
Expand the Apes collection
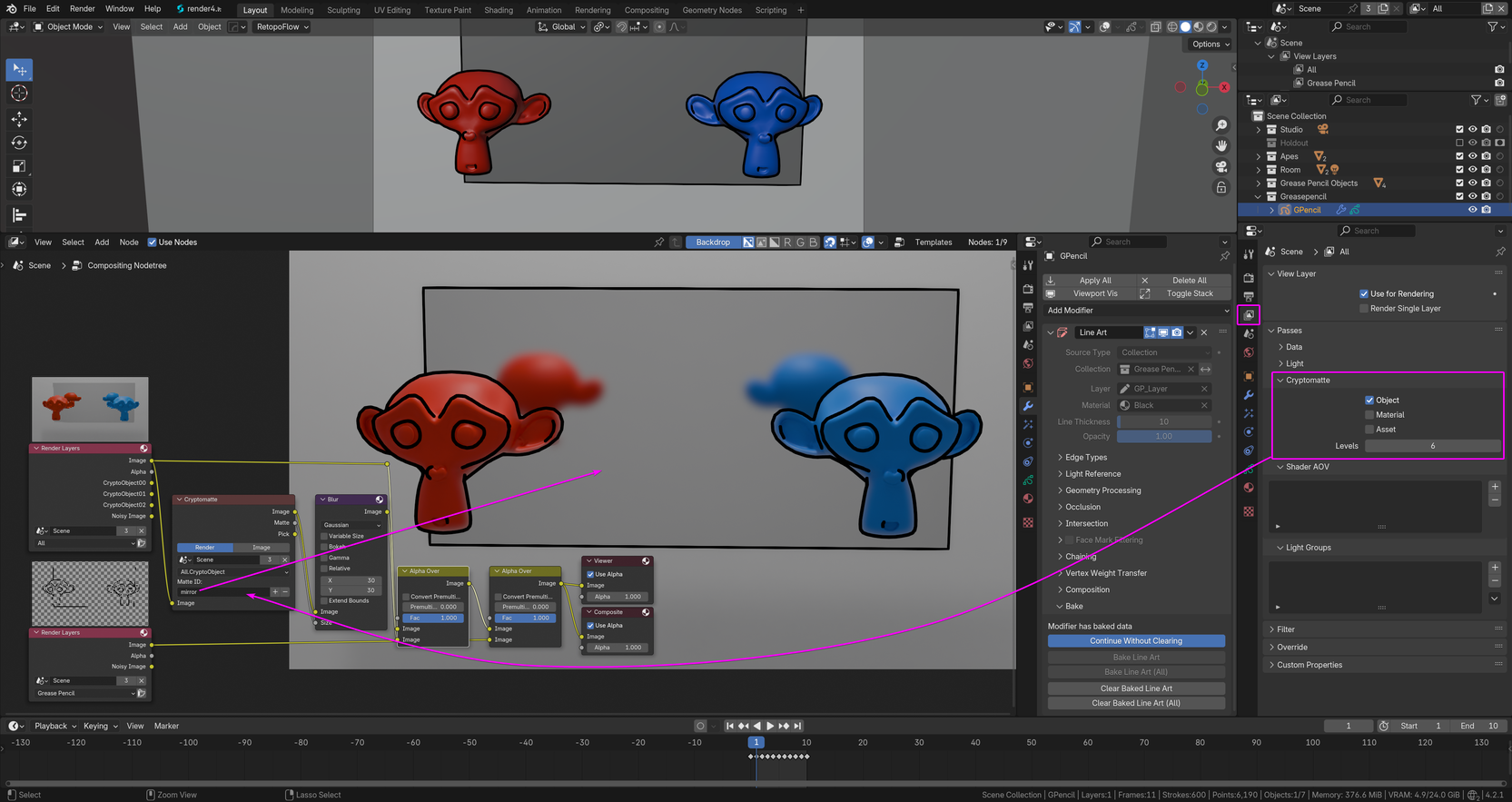coord(1259,156)
